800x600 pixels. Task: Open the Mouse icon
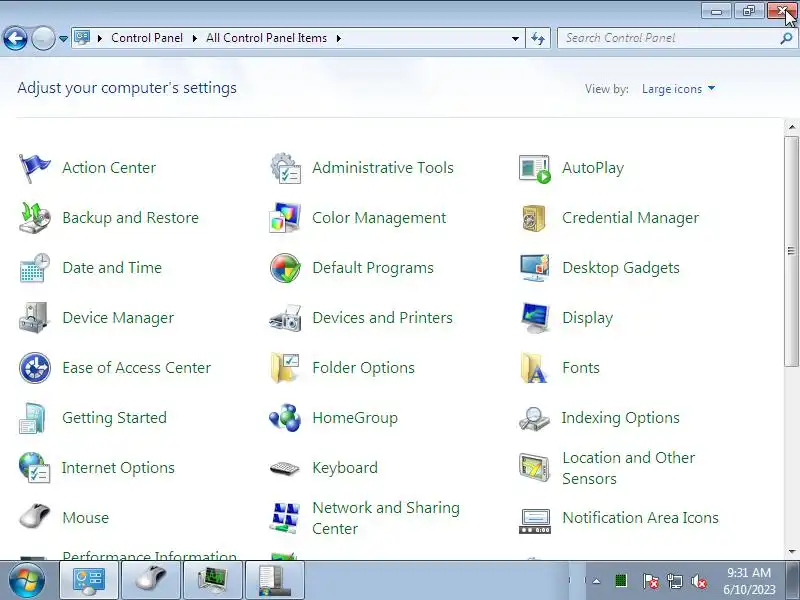click(x=34, y=516)
